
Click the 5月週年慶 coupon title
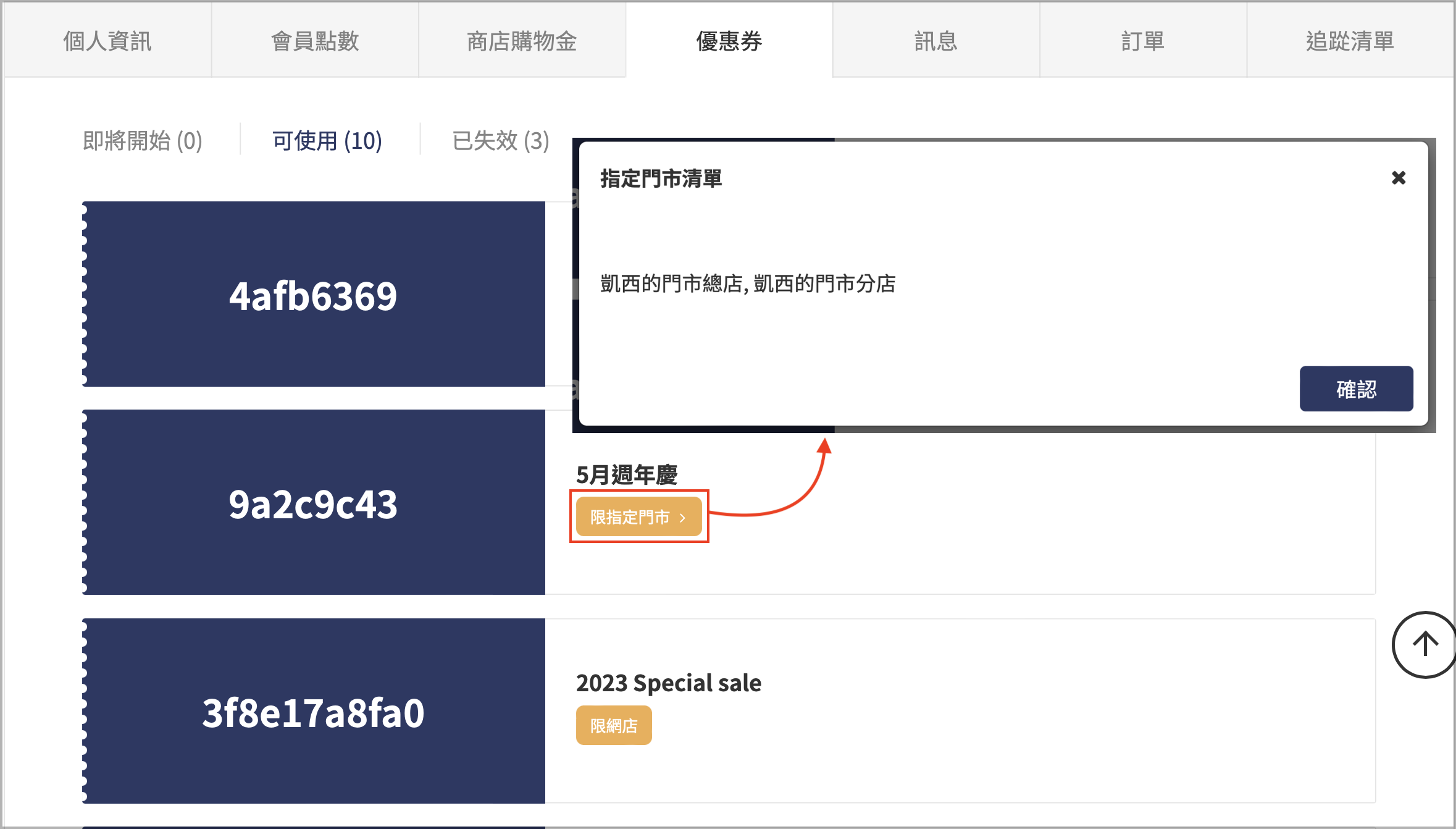tap(627, 474)
